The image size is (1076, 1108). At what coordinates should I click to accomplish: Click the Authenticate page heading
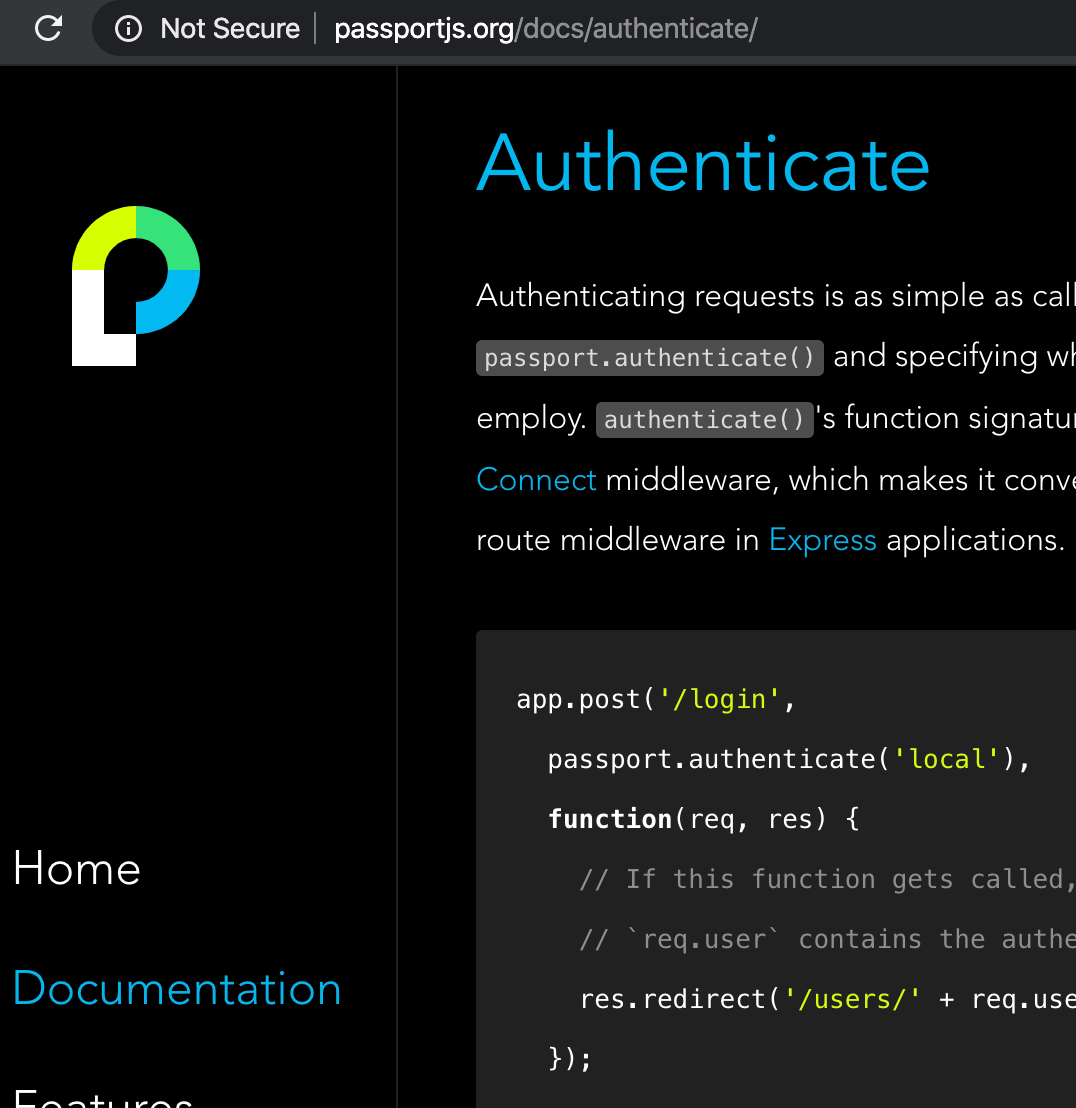point(702,163)
